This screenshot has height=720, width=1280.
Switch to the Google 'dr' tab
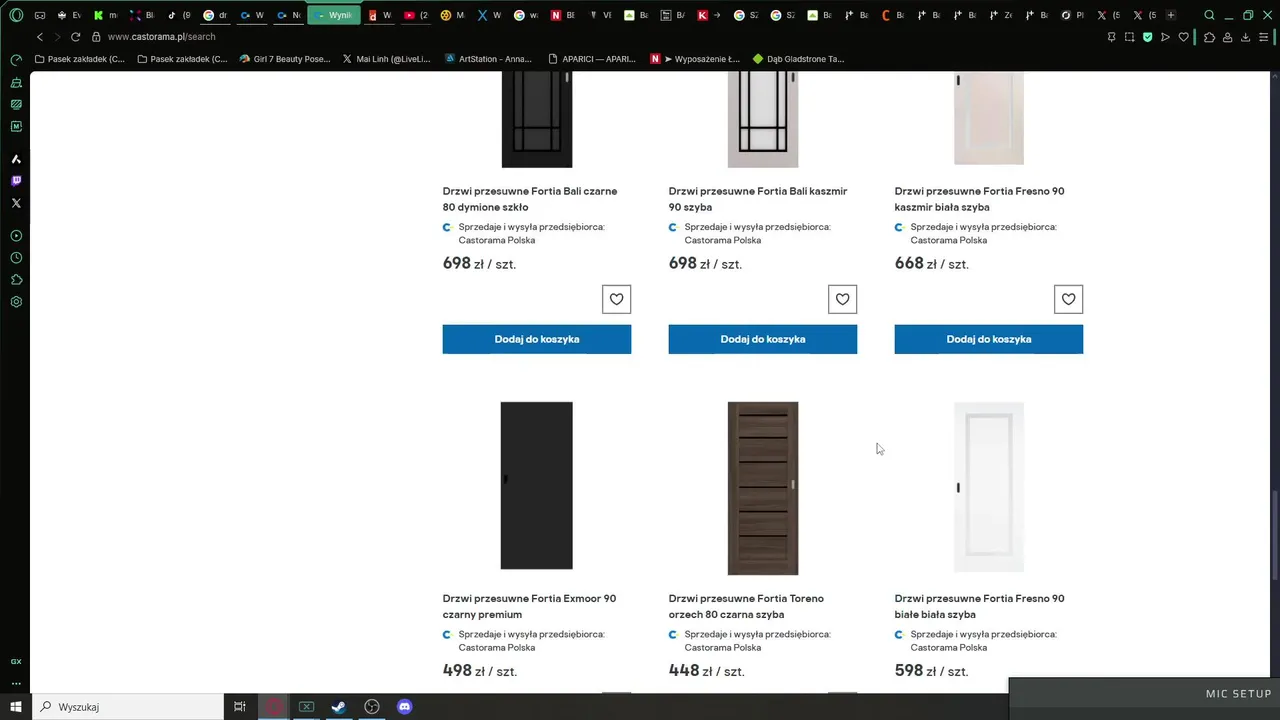[215, 15]
